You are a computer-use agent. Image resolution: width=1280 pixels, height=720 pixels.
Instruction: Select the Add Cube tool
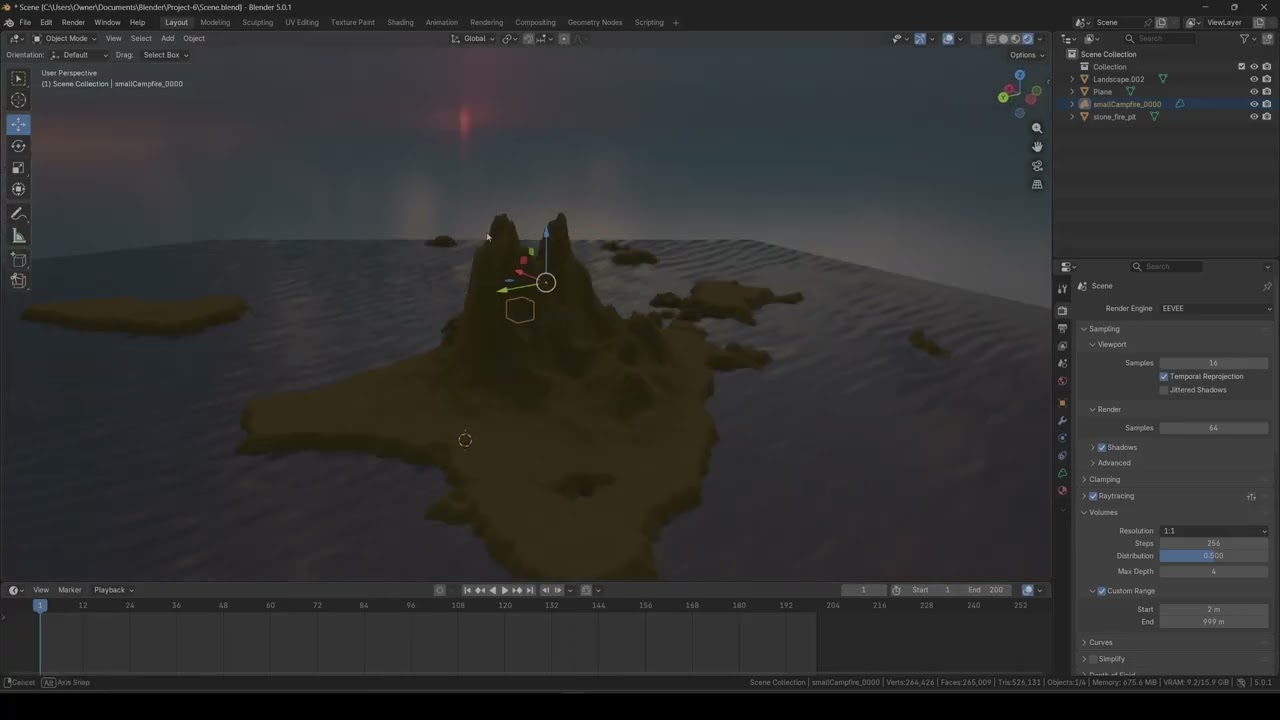18,260
